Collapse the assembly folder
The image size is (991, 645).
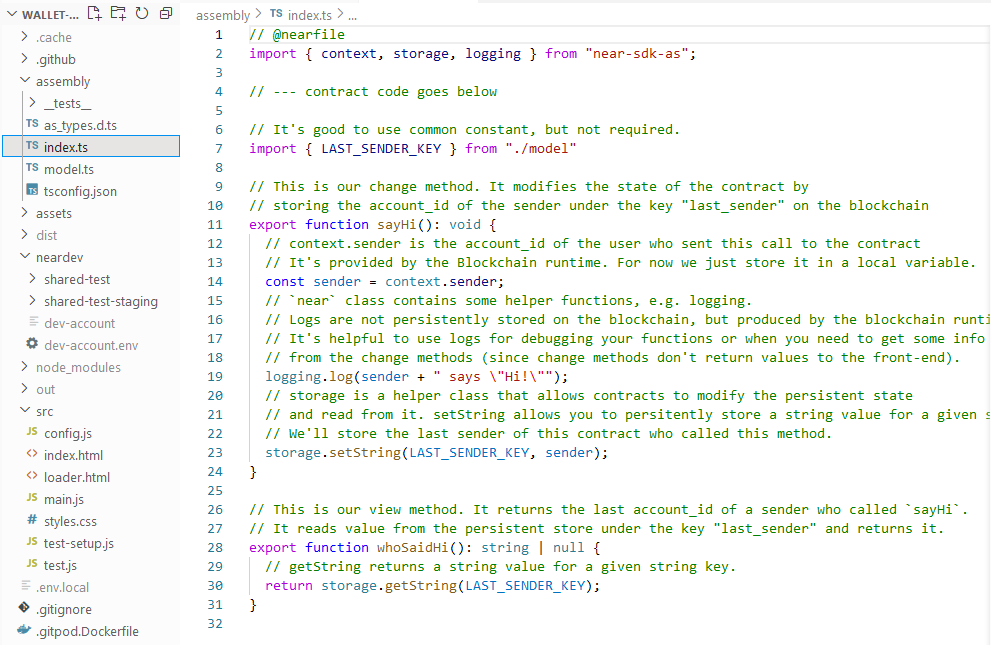click(x=62, y=81)
